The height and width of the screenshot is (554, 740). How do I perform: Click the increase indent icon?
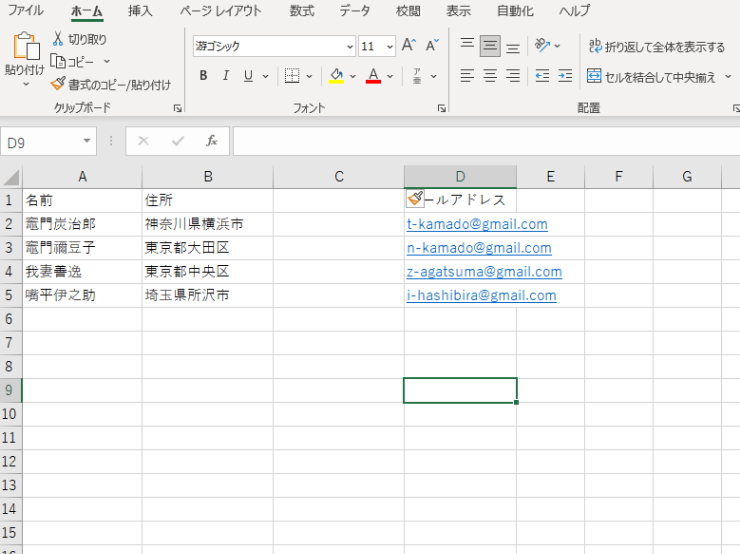tap(565, 76)
